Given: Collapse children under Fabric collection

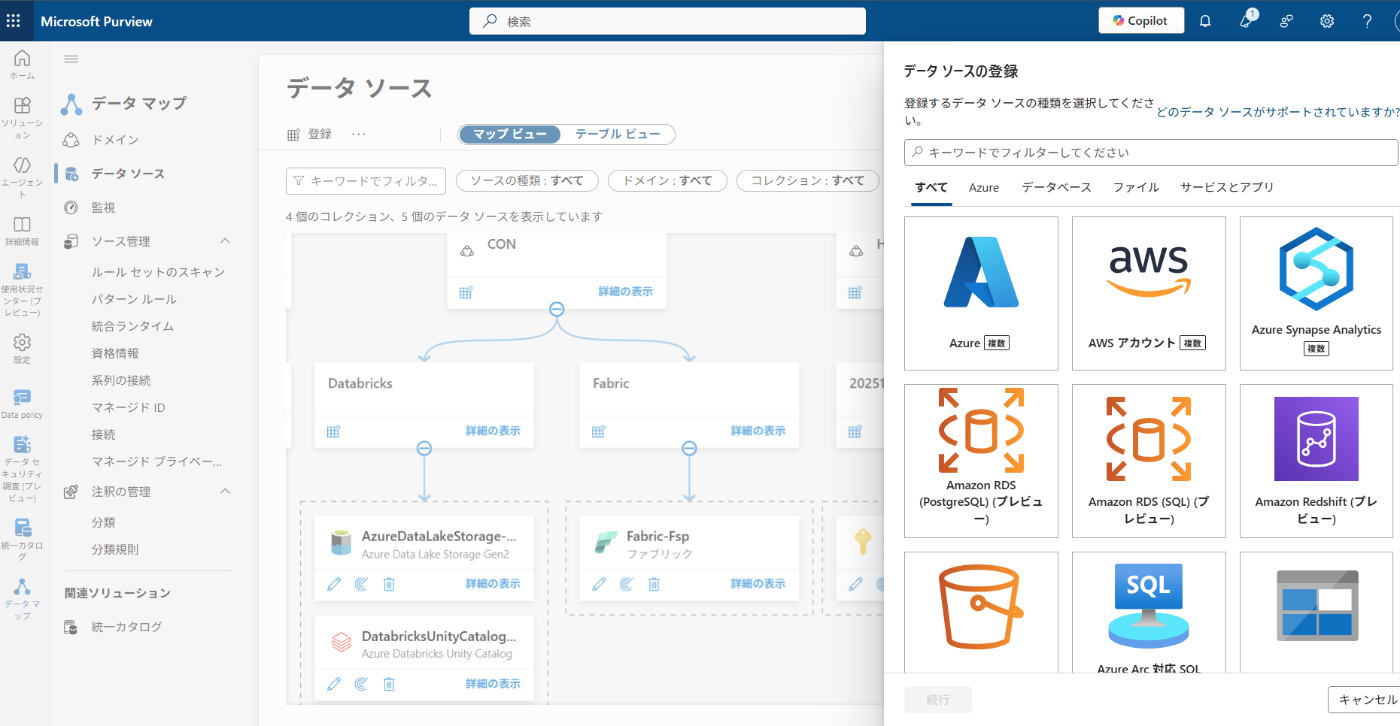Looking at the screenshot, I should [x=689, y=449].
